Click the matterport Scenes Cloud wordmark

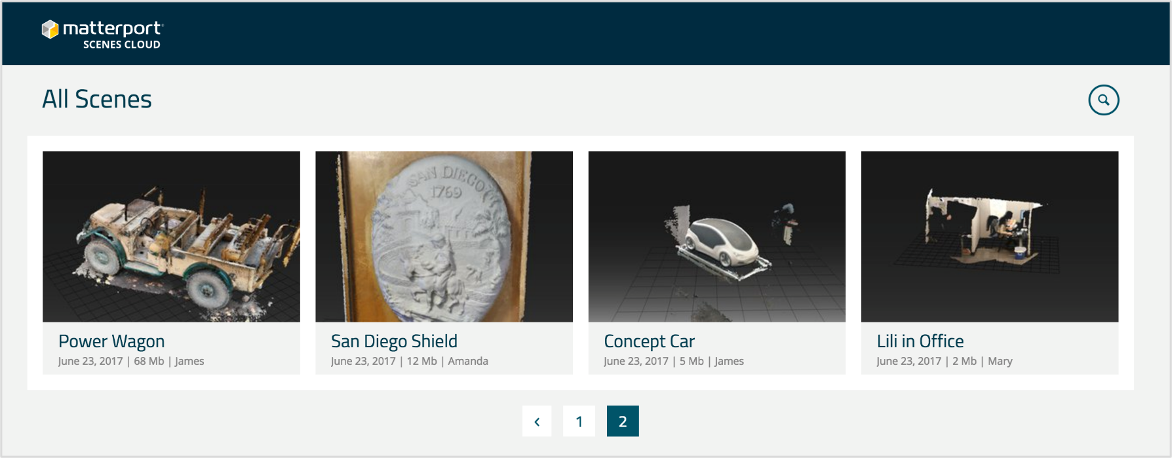[113, 34]
